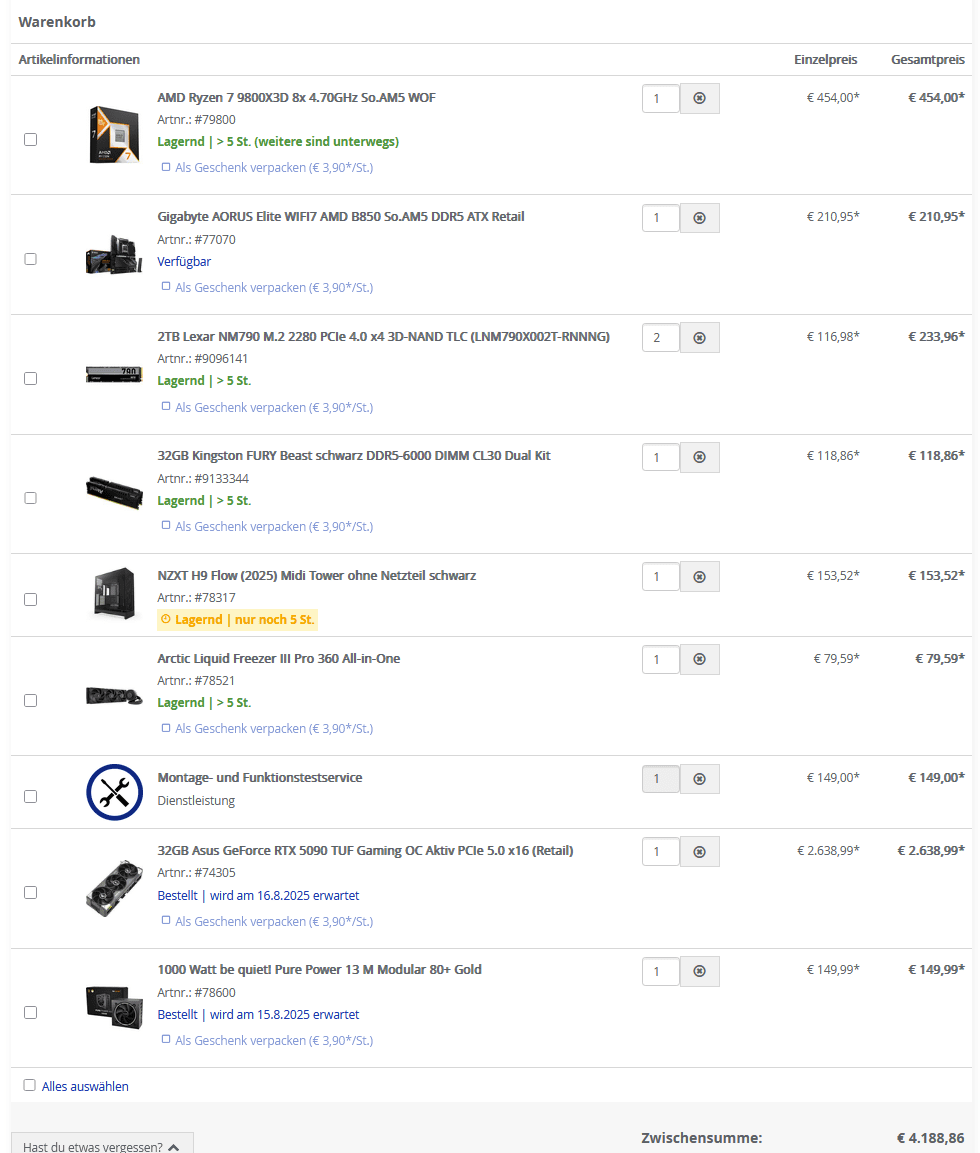Viewport: 980px width, 1153px height.
Task: Click the € 2.638,99 Gesamtpreis value
Action: 931,851
